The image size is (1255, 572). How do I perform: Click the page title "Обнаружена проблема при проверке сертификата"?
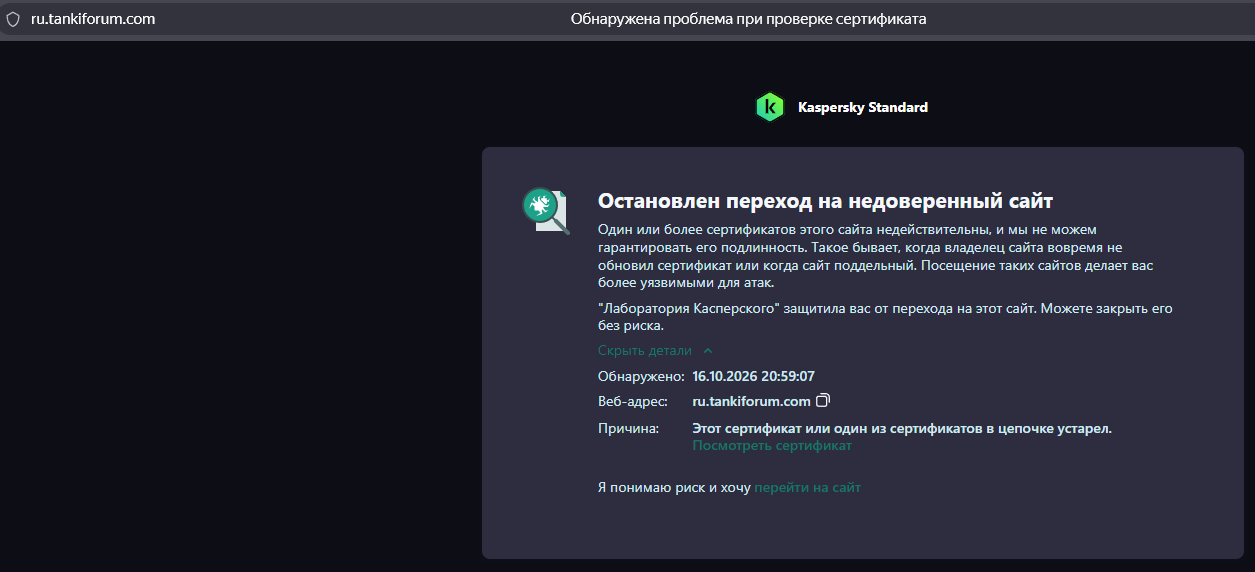[748, 19]
